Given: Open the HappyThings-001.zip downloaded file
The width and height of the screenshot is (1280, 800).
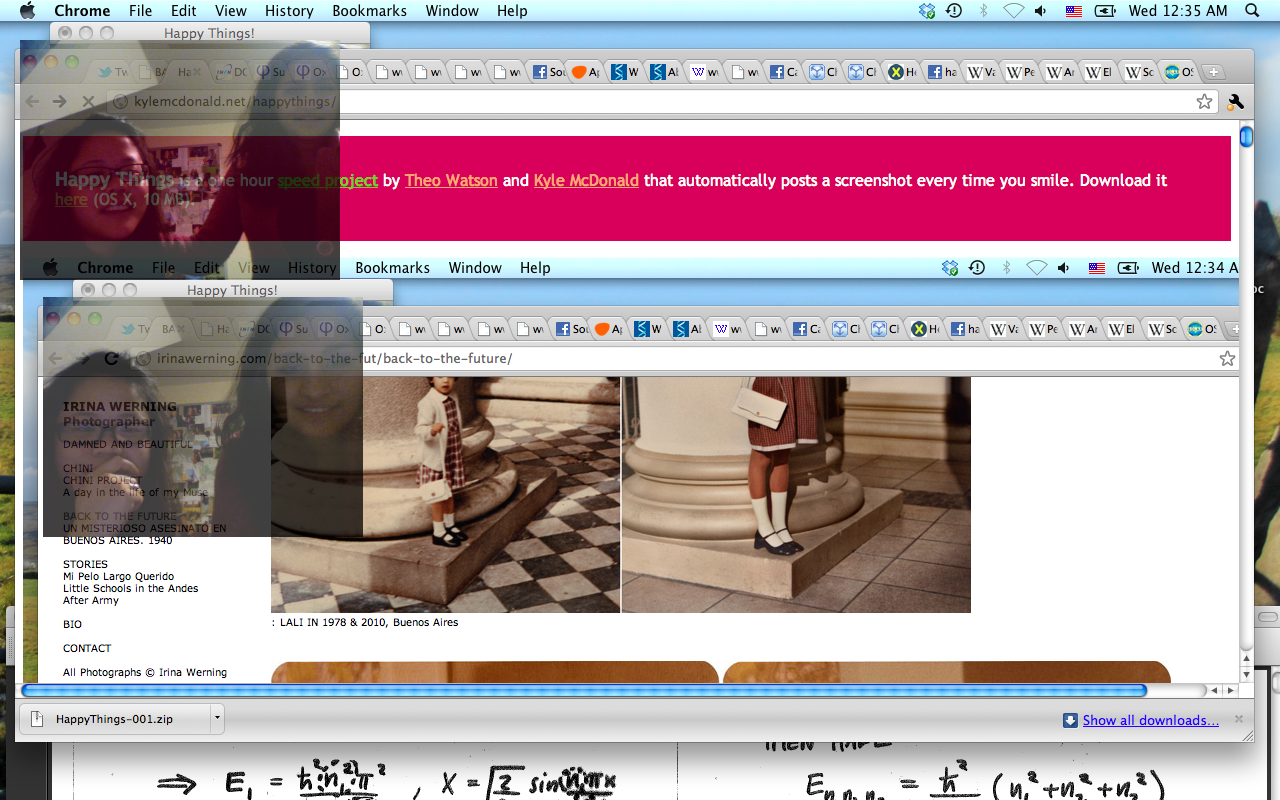Looking at the screenshot, I should pyautogui.click(x=113, y=719).
